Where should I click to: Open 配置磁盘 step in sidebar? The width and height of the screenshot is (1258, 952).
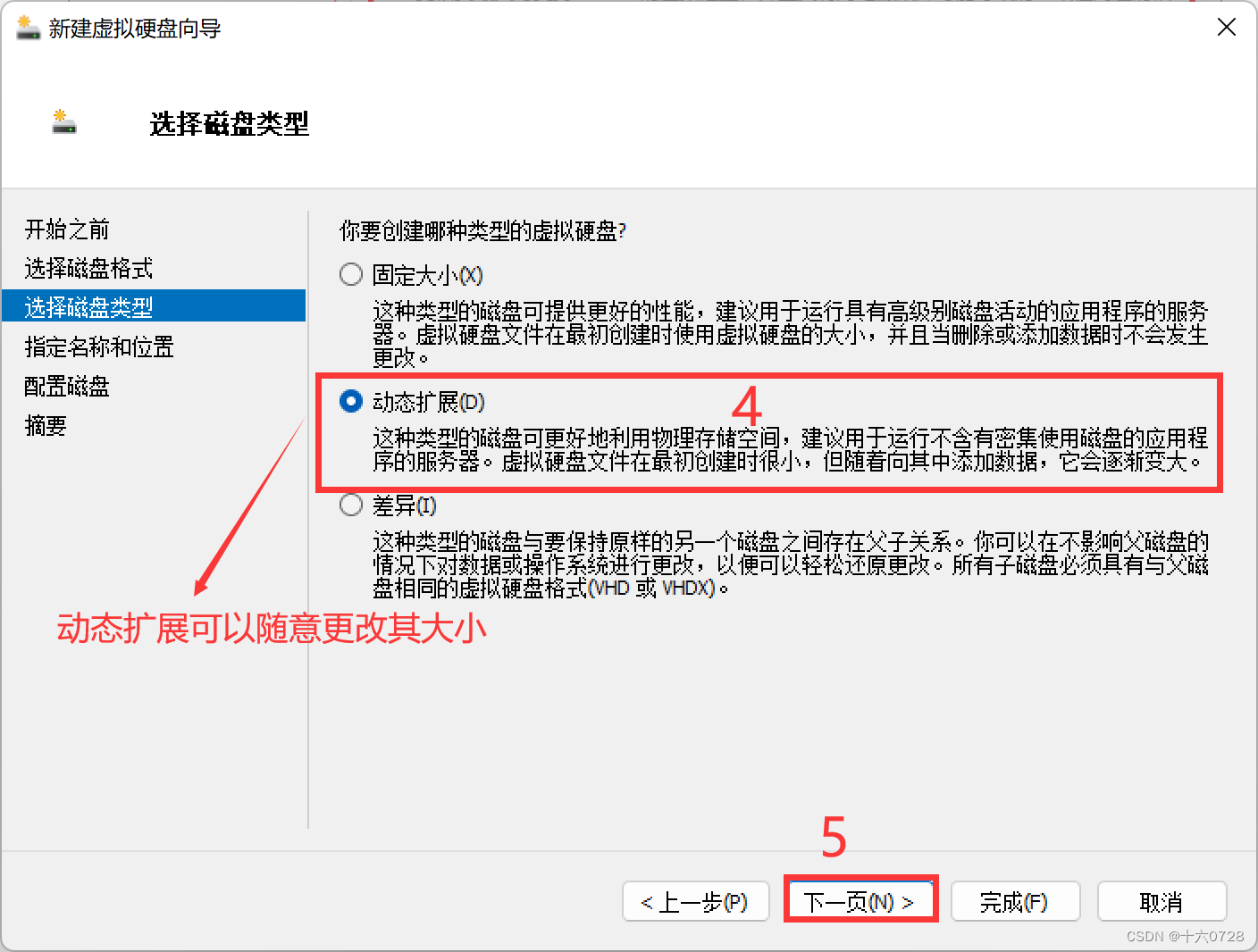67,386
